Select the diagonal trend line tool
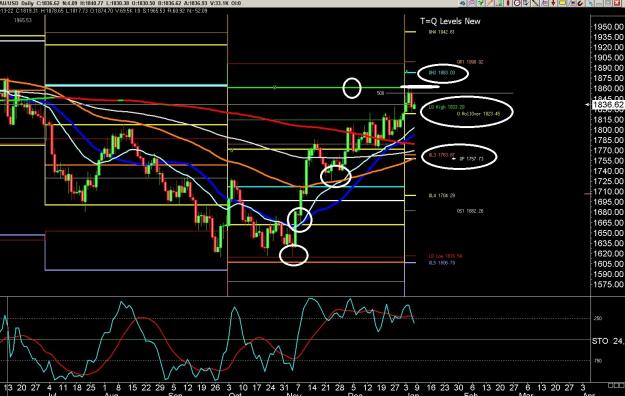This screenshot has height=396, width=625. [535, 3]
